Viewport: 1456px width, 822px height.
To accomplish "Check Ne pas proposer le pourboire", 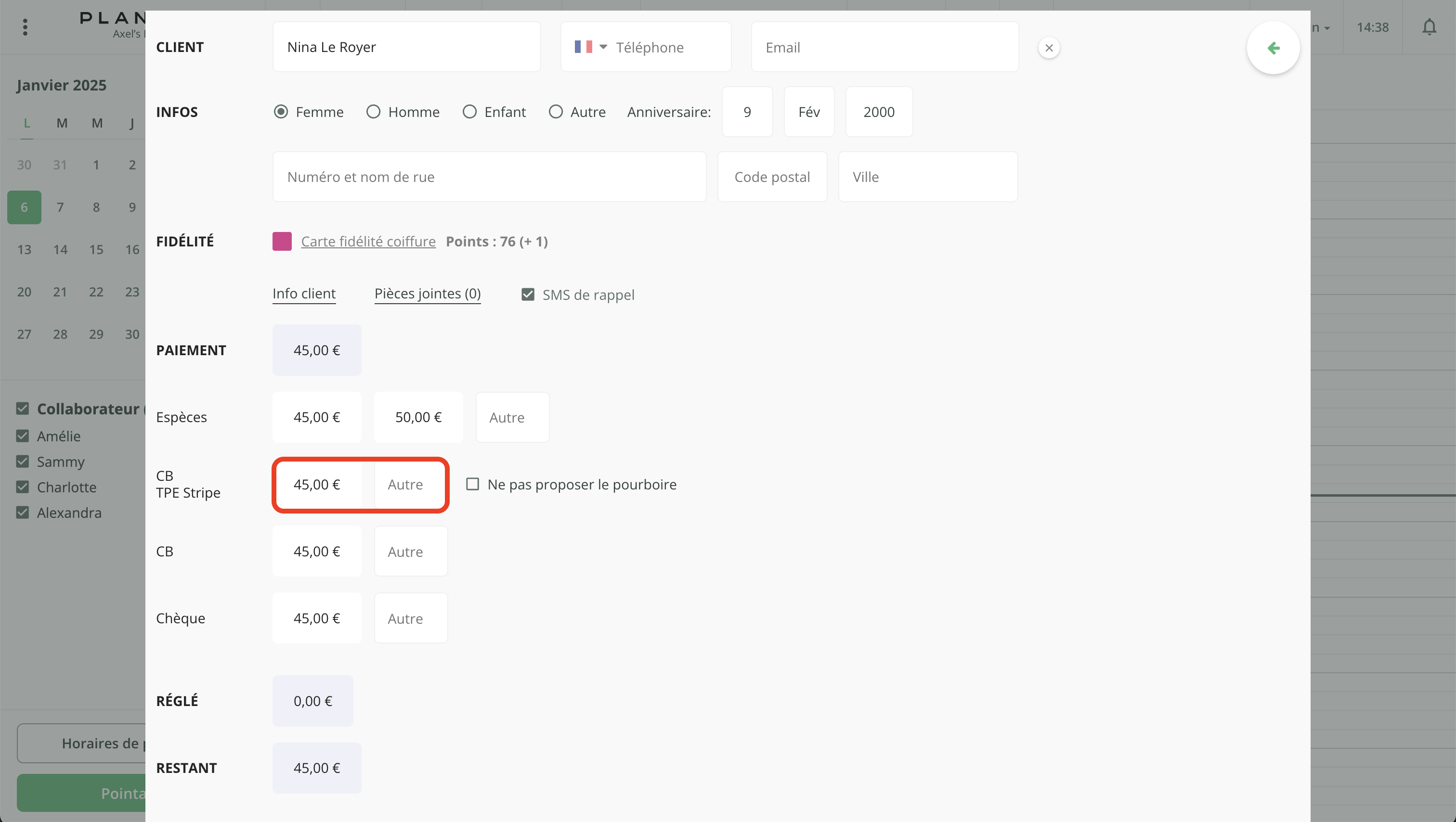I will pyautogui.click(x=472, y=484).
